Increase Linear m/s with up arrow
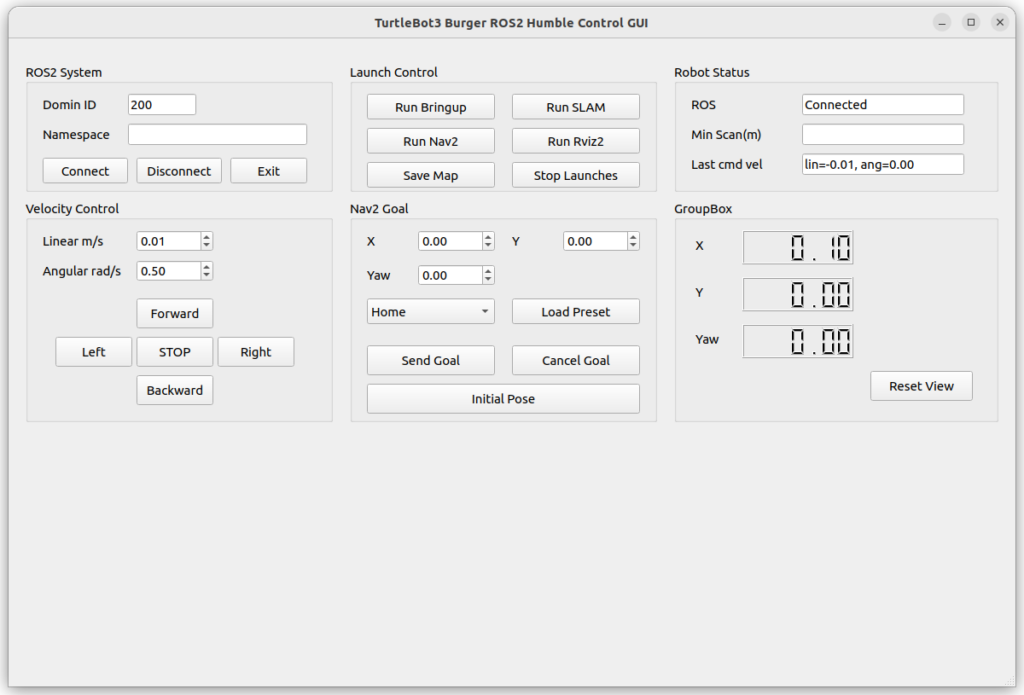 [206, 236]
